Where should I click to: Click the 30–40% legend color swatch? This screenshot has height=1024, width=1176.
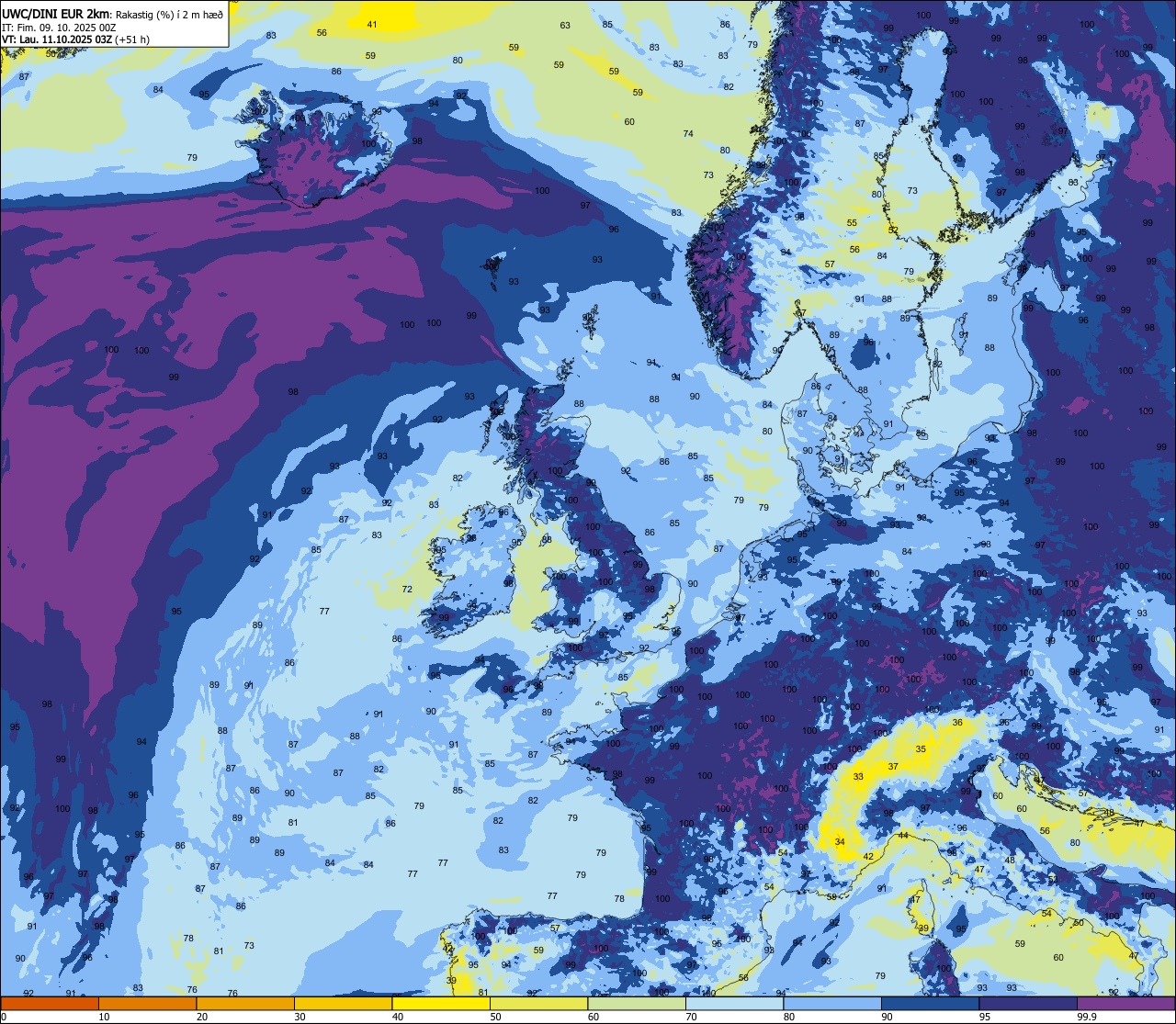(343, 1003)
